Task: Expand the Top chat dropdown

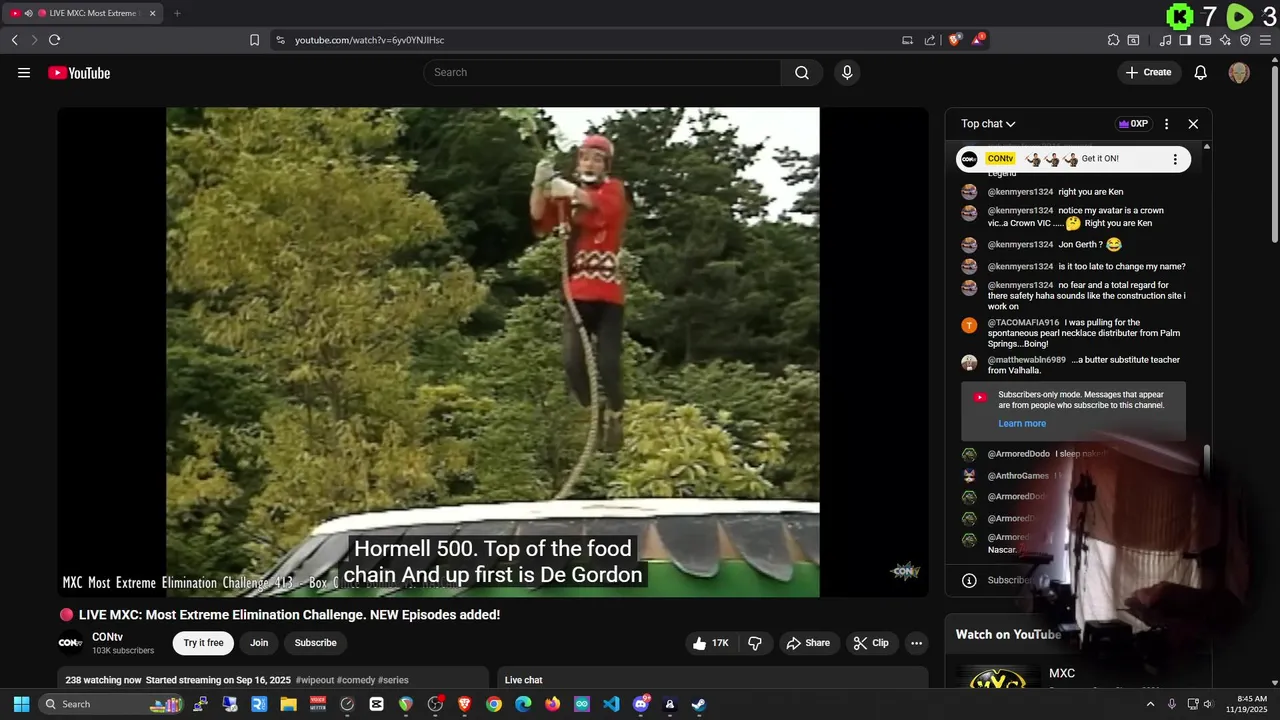Action: pos(988,124)
